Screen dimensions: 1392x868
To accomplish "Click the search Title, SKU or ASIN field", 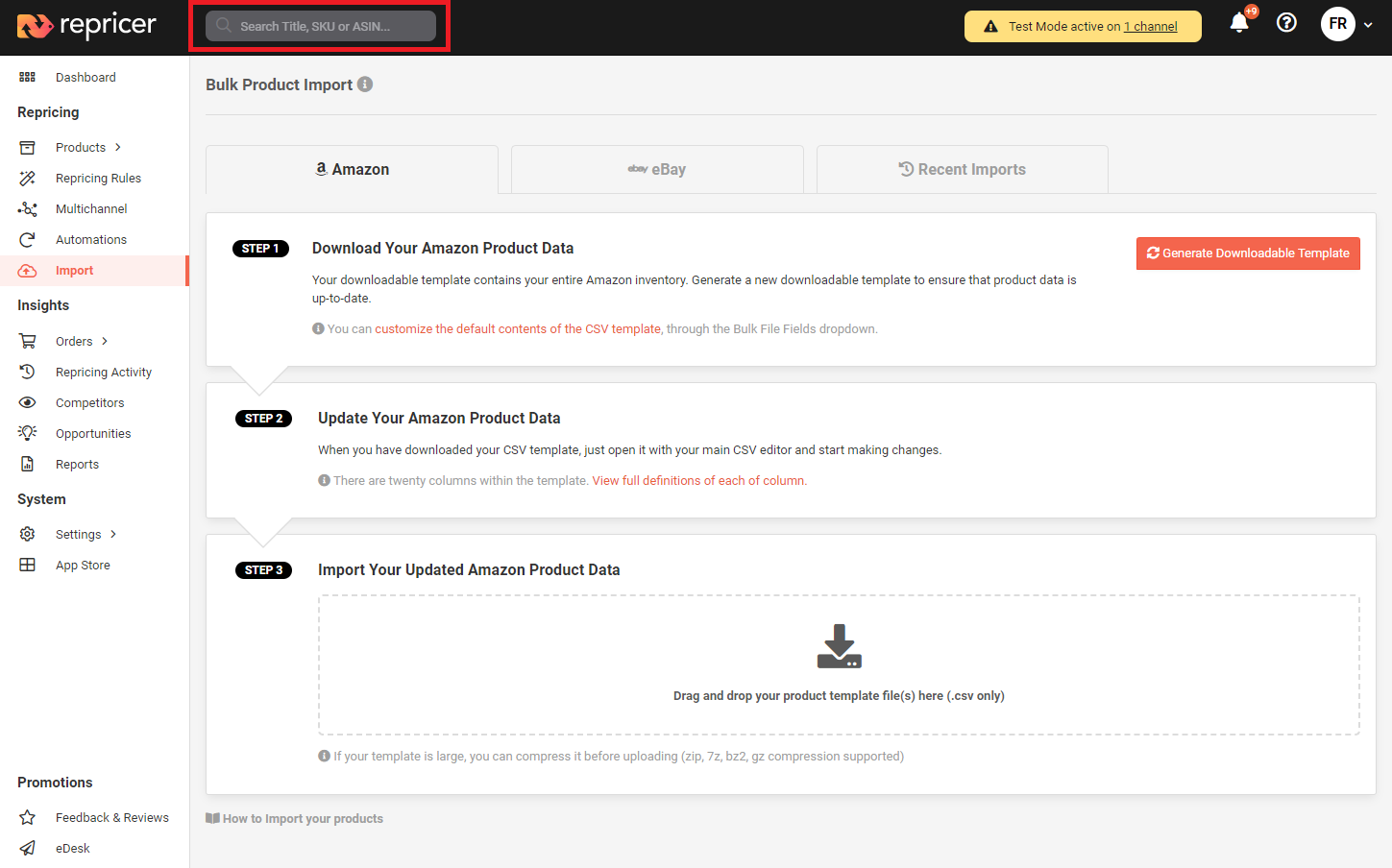I will click(x=321, y=26).
